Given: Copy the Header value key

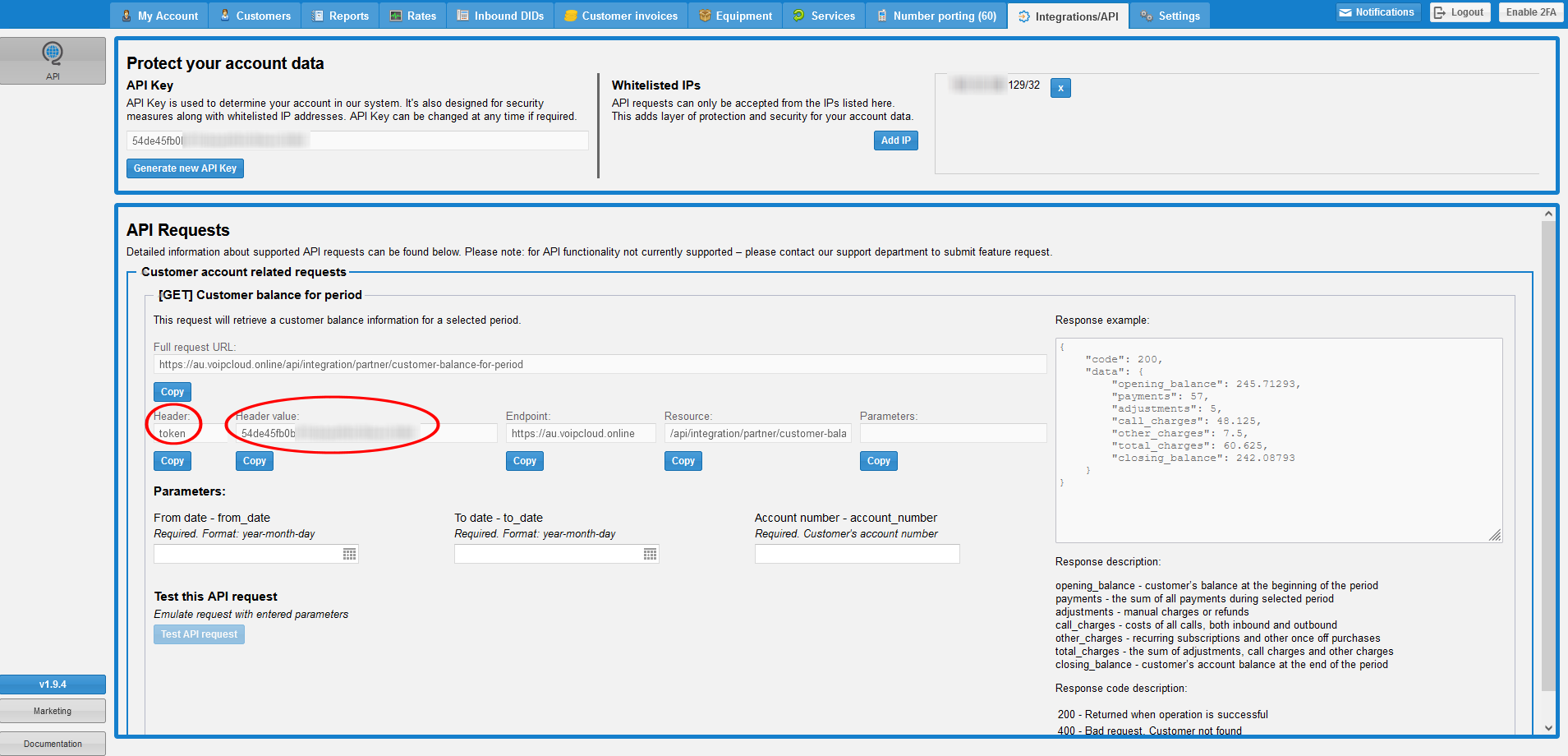Looking at the screenshot, I should click(255, 461).
